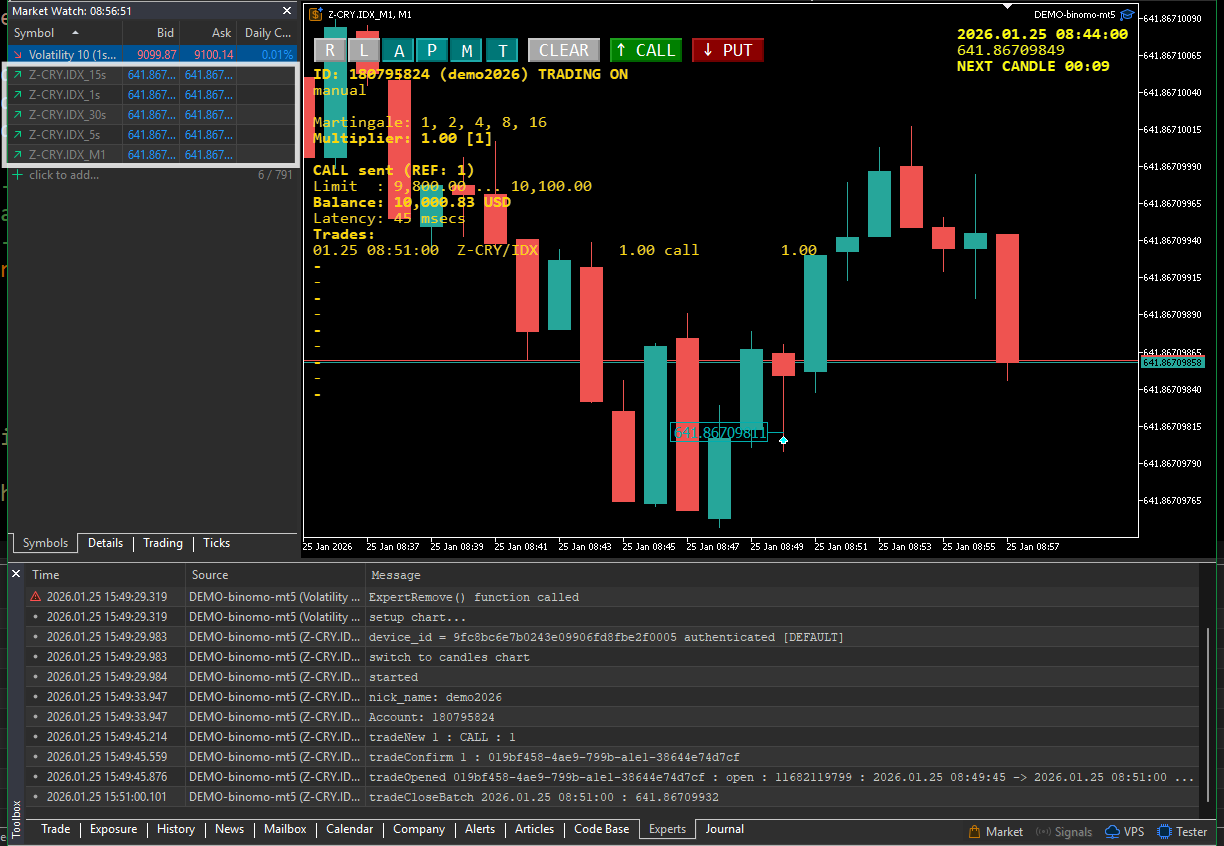The image size is (1224, 846).
Task: Open the Code Base tab in the Toolbox
Action: (602, 829)
